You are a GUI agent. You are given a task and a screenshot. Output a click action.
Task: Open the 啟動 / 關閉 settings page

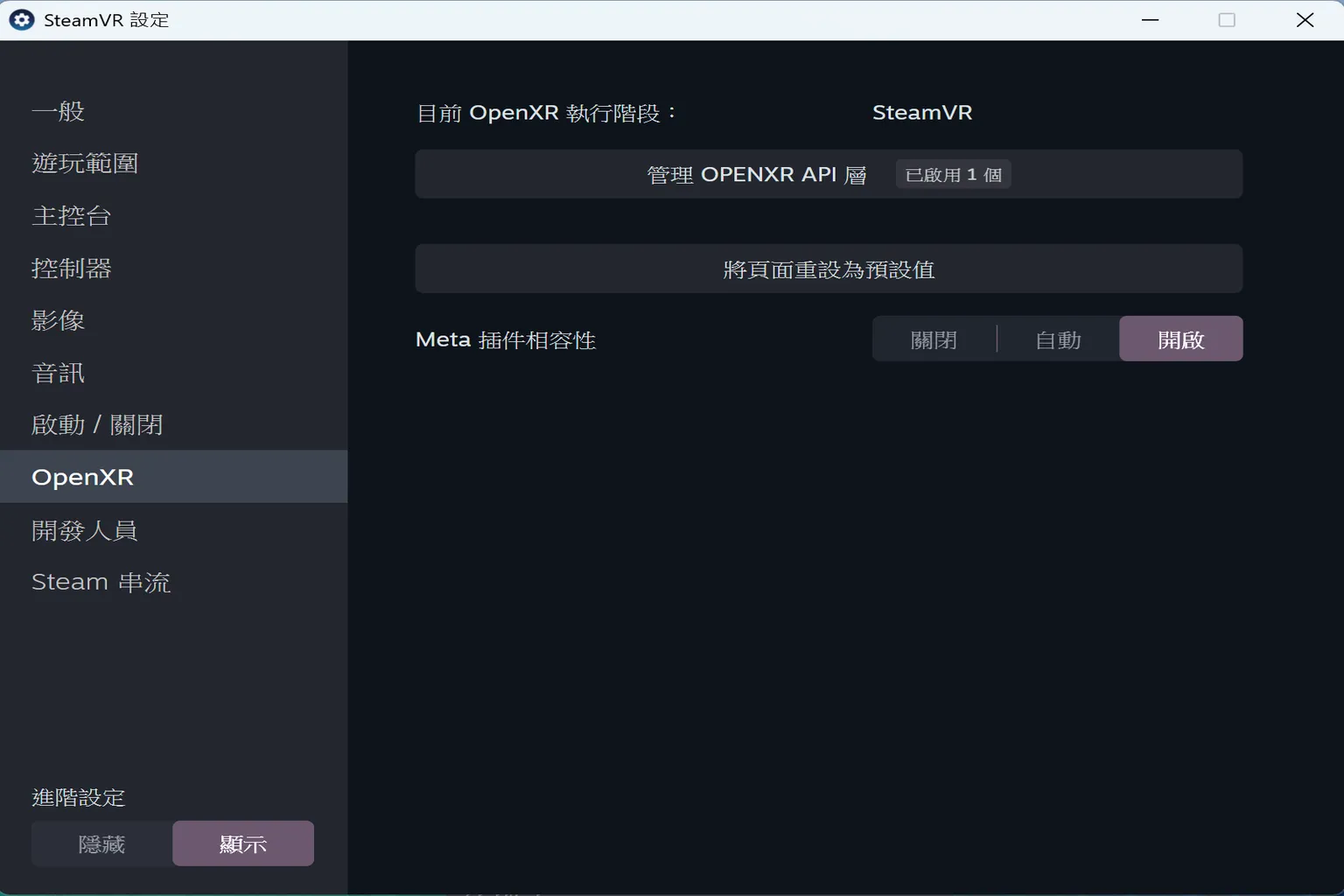click(97, 424)
